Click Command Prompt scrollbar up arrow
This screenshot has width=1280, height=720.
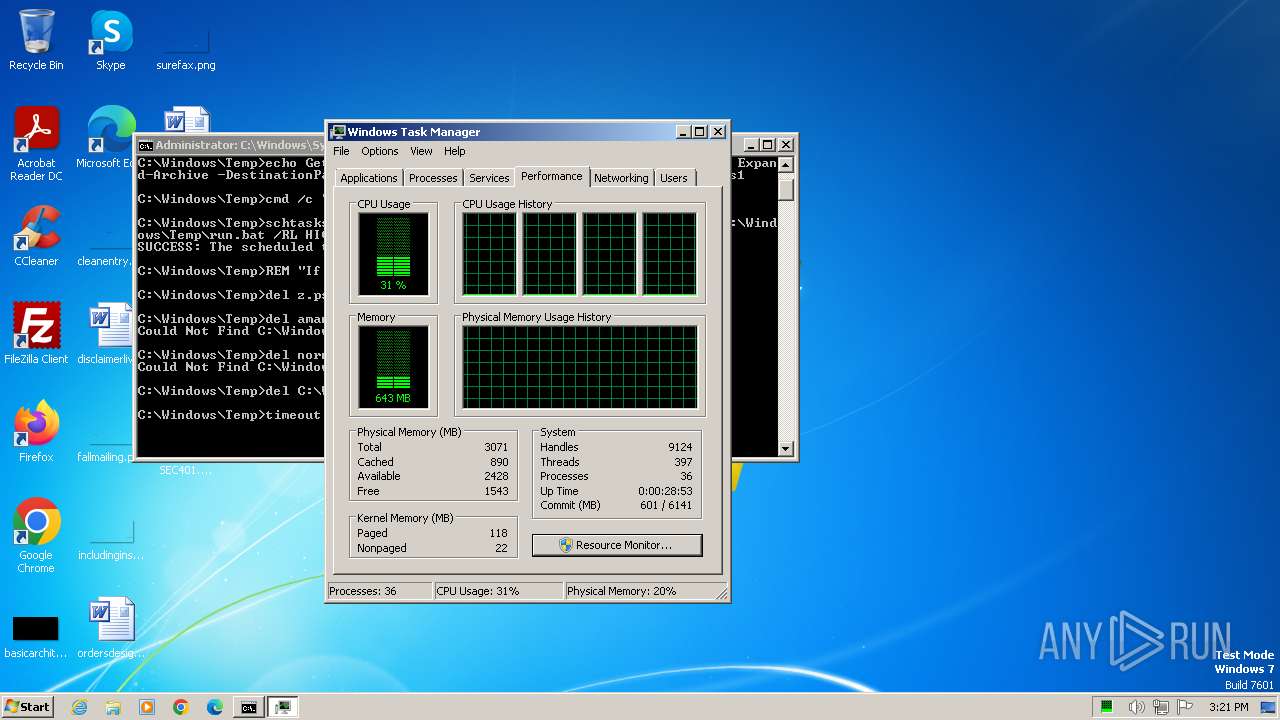coord(786,165)
